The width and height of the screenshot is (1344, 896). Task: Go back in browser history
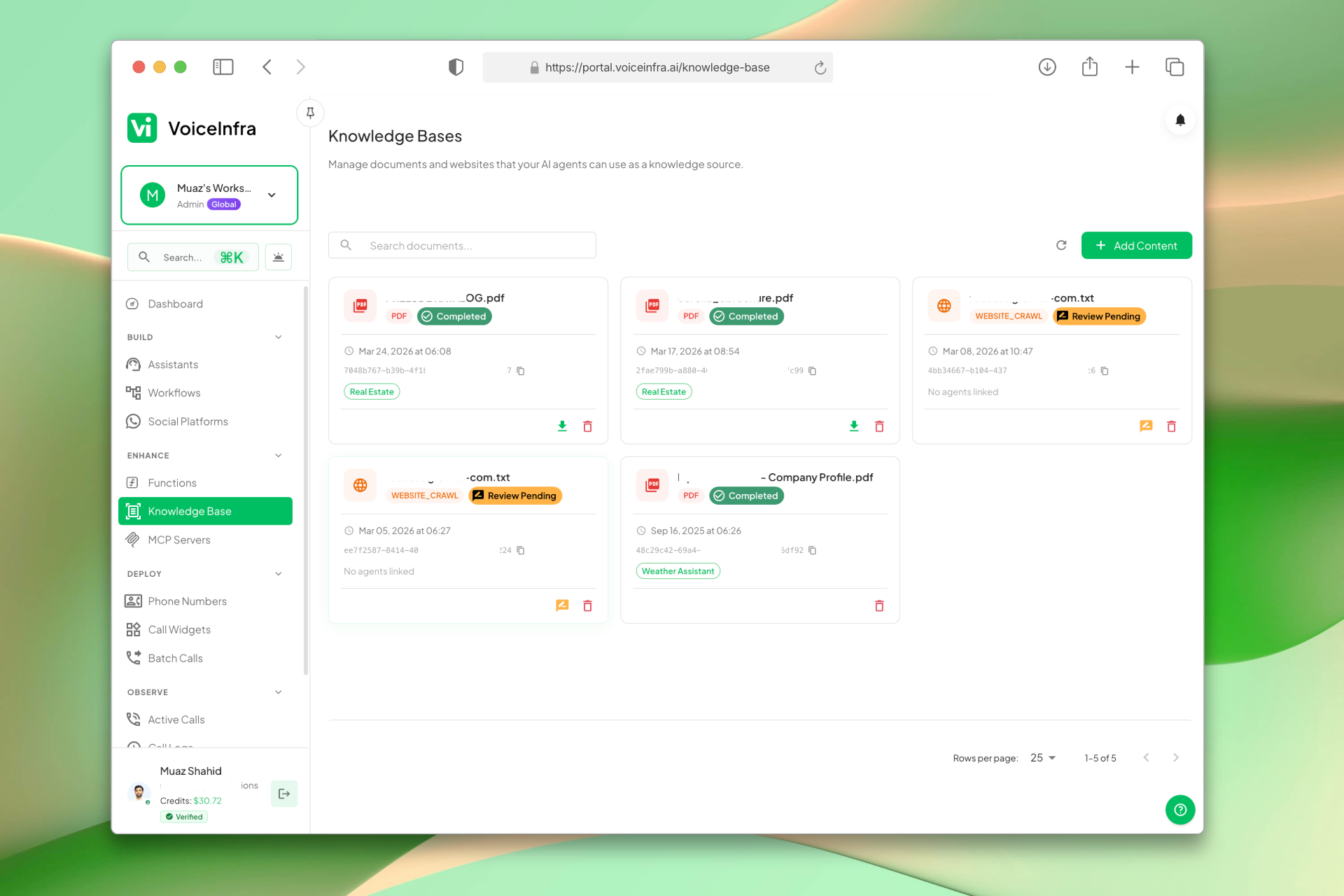tap(267, 67)
